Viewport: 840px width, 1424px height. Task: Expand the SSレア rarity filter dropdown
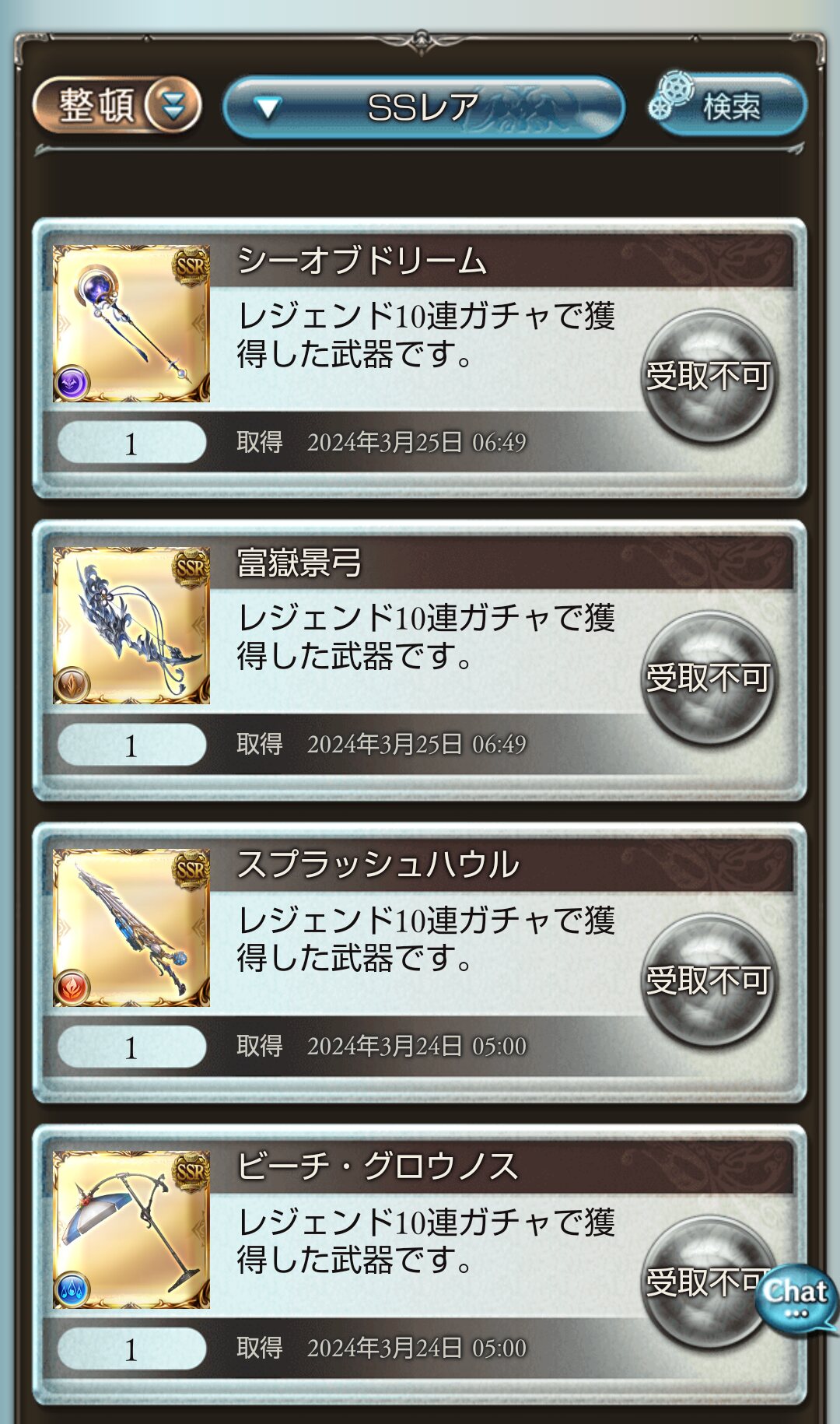pos(424,107)
